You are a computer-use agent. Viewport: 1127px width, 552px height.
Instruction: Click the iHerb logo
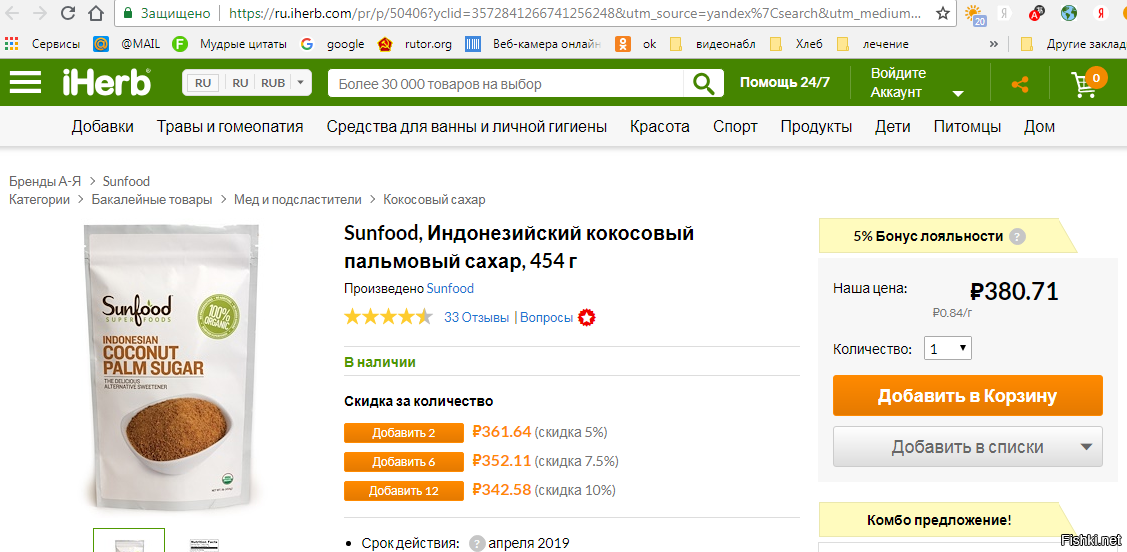click(106, 83)
